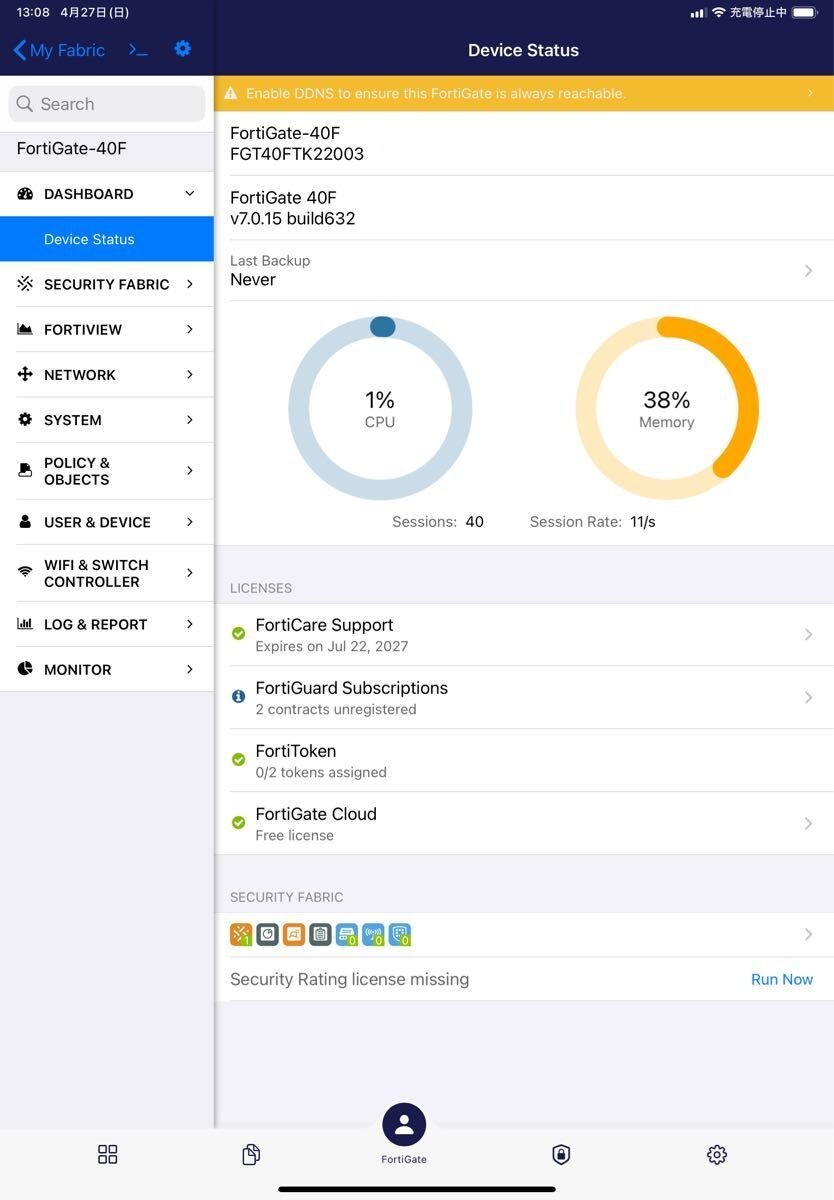
Task: Open FortiGuard Subscriptions row
Action: click(524, 698)
